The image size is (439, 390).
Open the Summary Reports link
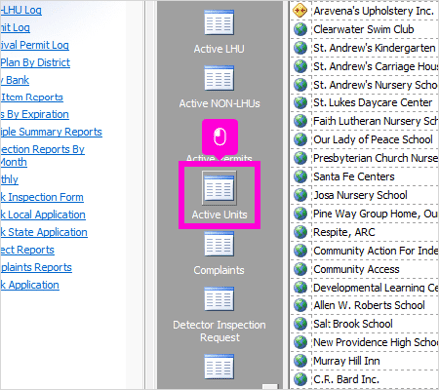[51, 132]
